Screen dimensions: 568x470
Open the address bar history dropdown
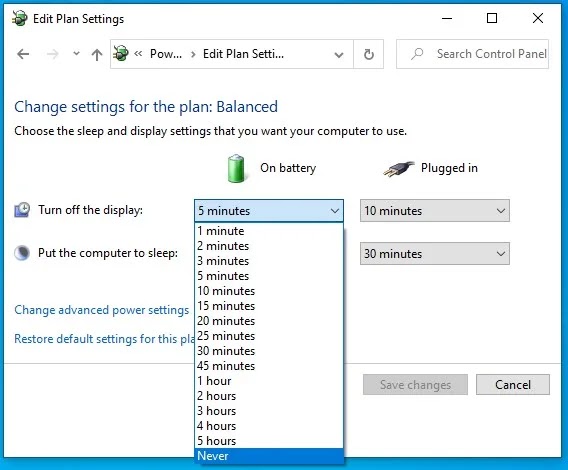(339, 55)
